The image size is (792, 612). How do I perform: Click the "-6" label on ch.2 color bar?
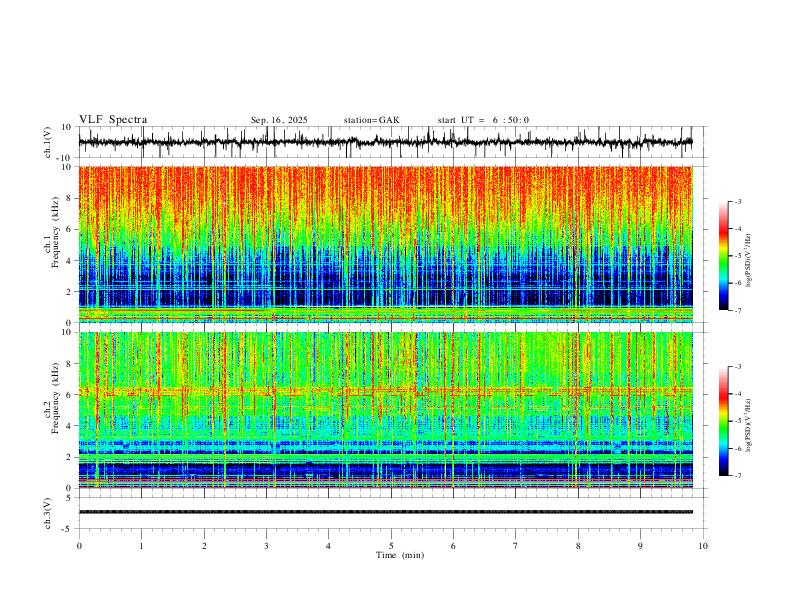click(x=738, y=448)
